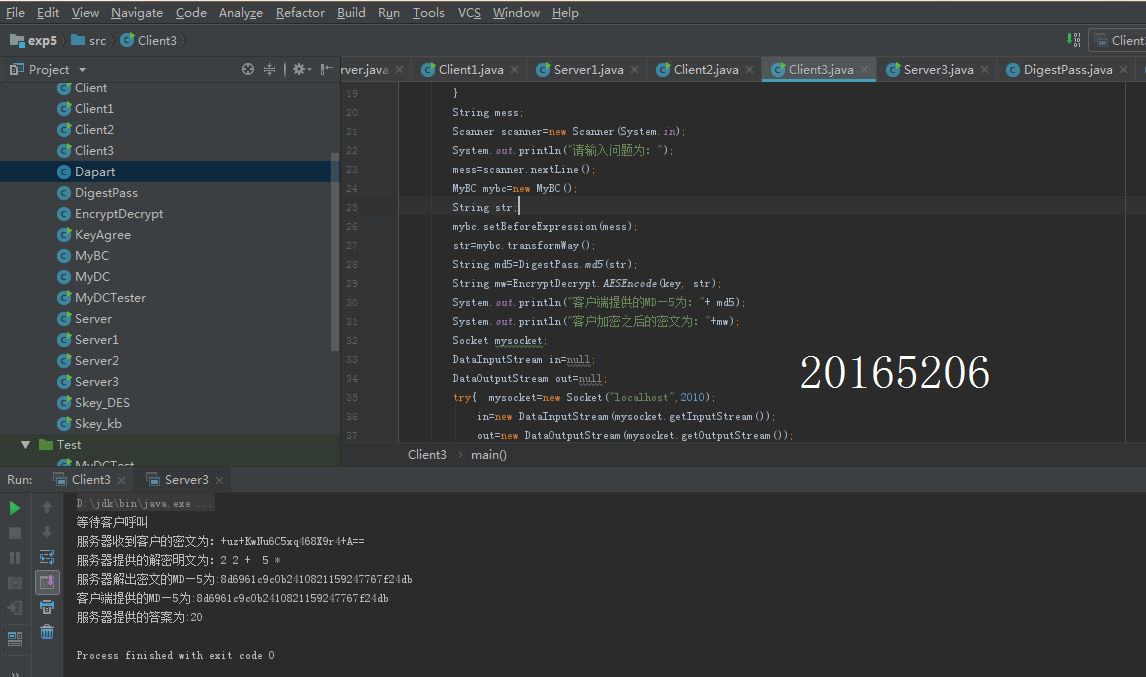This screenshot has height=677, width=1146.
Task: Click src in the navigation breadcrumb
Action: (x=88, y=41)
